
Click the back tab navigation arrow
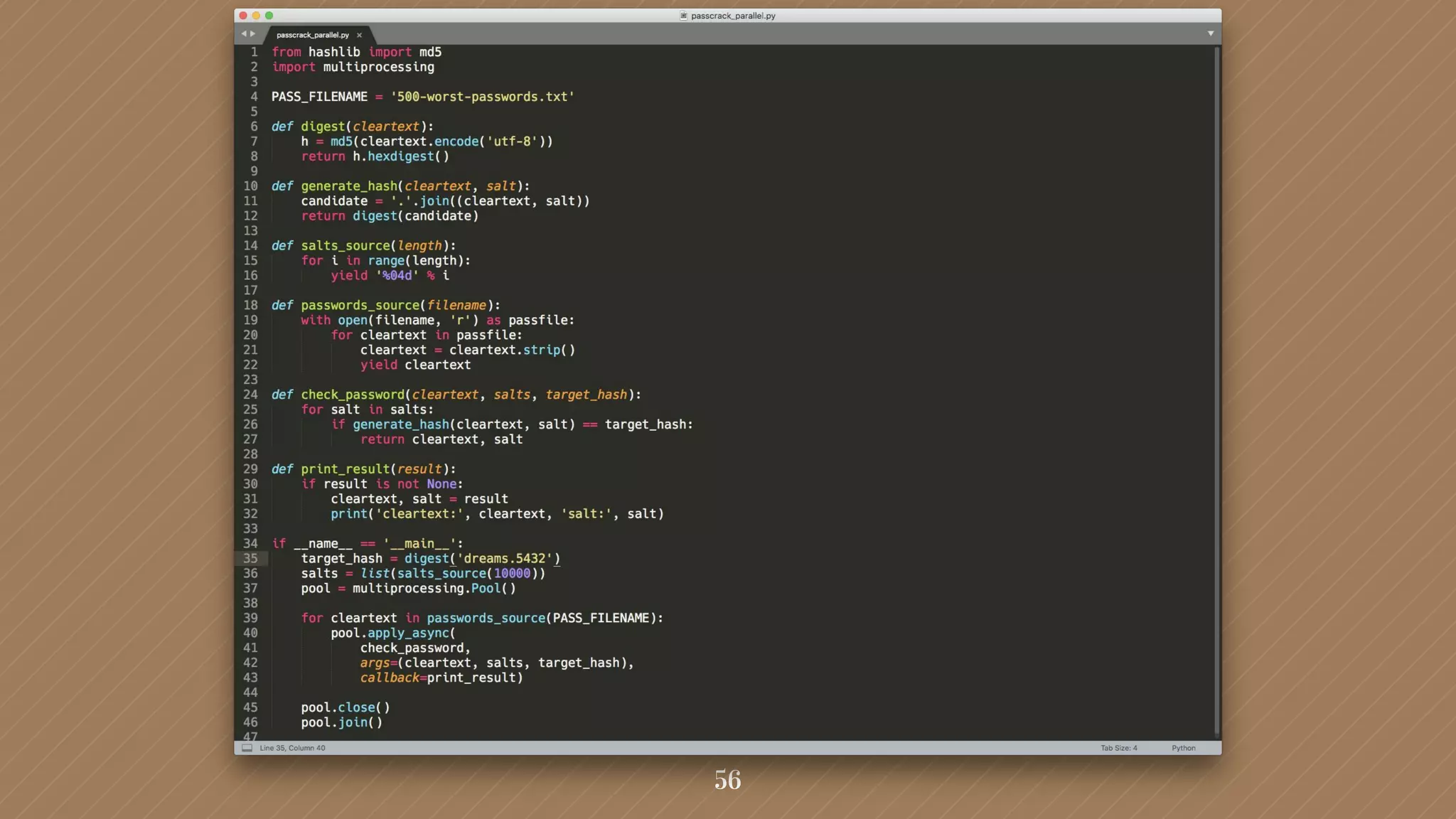pos(244,33)
